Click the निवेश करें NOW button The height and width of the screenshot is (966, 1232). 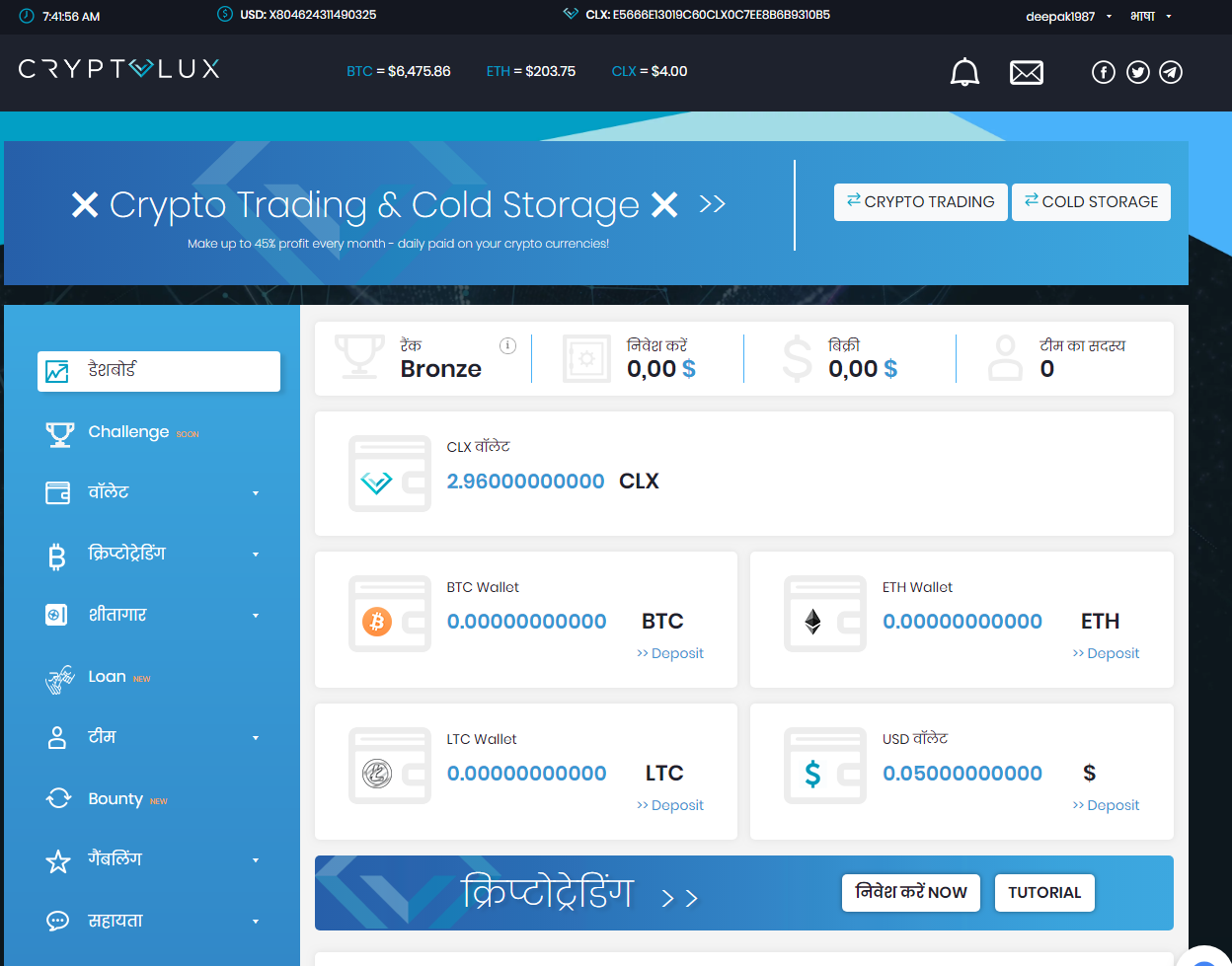911,892
